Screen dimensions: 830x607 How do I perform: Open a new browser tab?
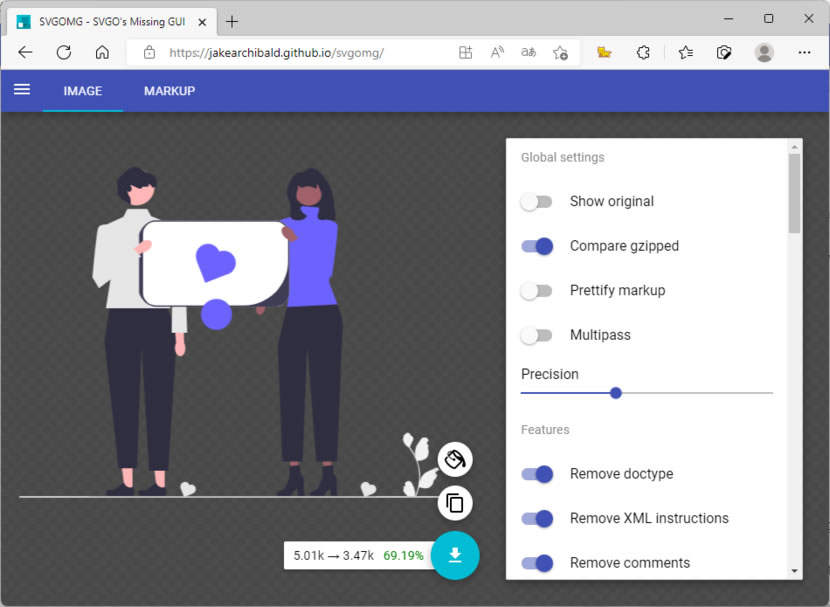click(x=232, y=21)
